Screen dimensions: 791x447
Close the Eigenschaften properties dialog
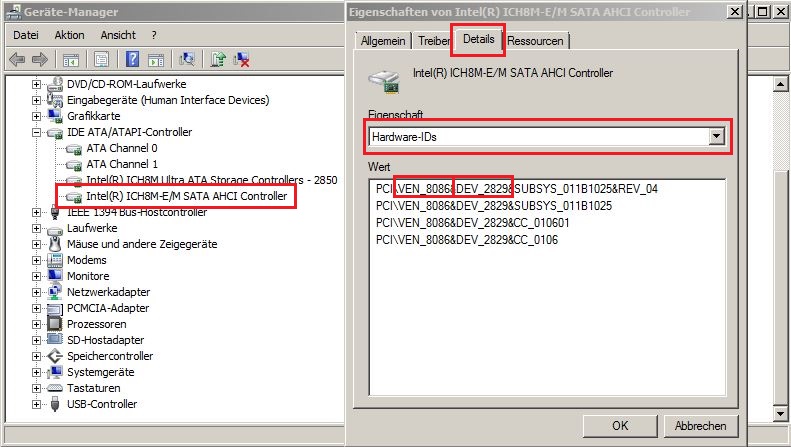[734, 11]
